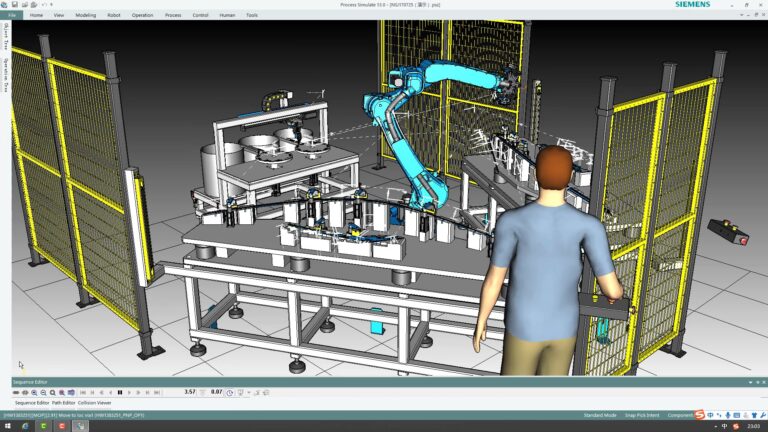Switch to the Path Editor tab
This screenshot has width=768, height=432.
pos(64,403)
